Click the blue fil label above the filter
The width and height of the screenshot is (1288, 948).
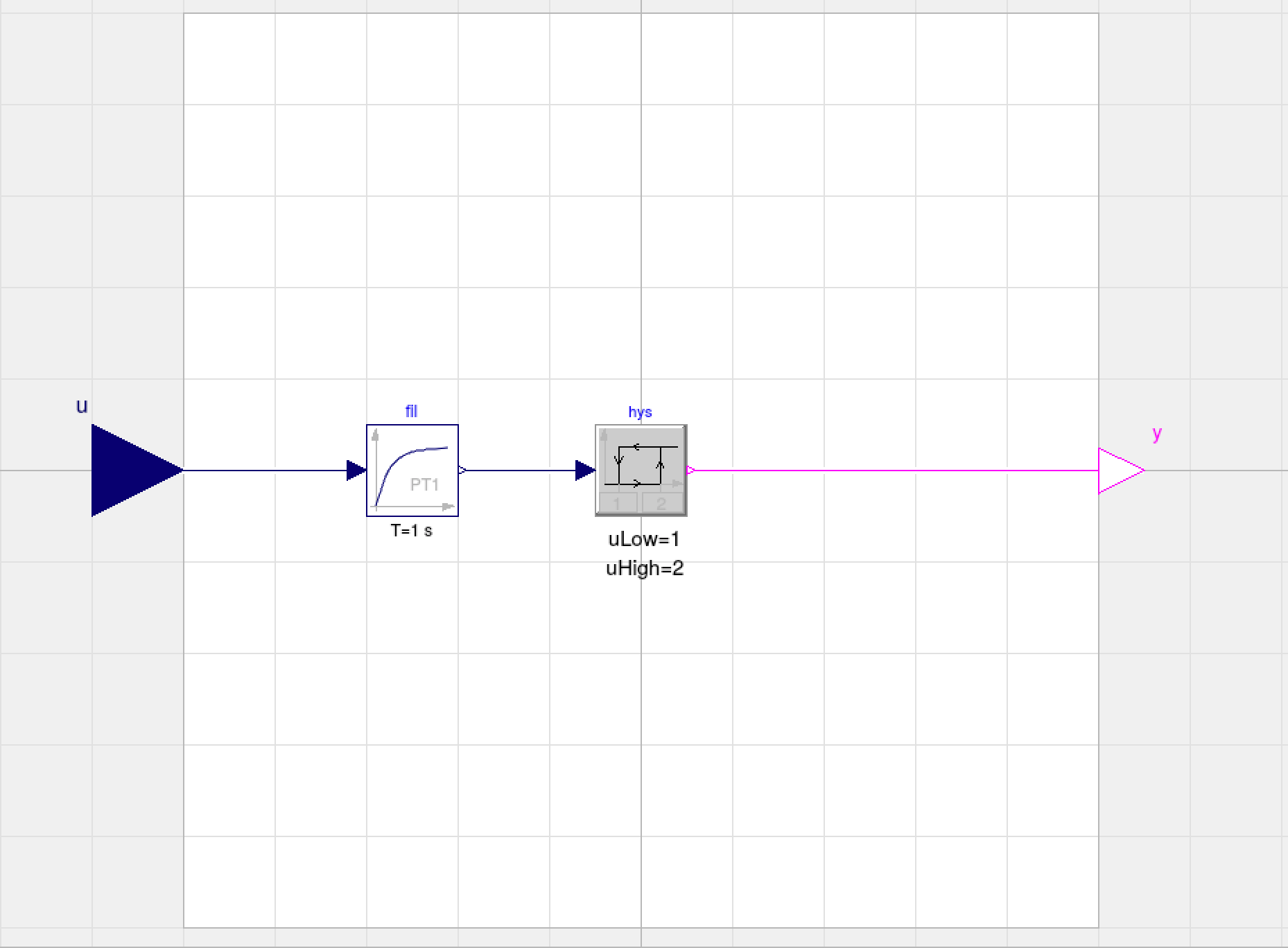click(410, 410)
